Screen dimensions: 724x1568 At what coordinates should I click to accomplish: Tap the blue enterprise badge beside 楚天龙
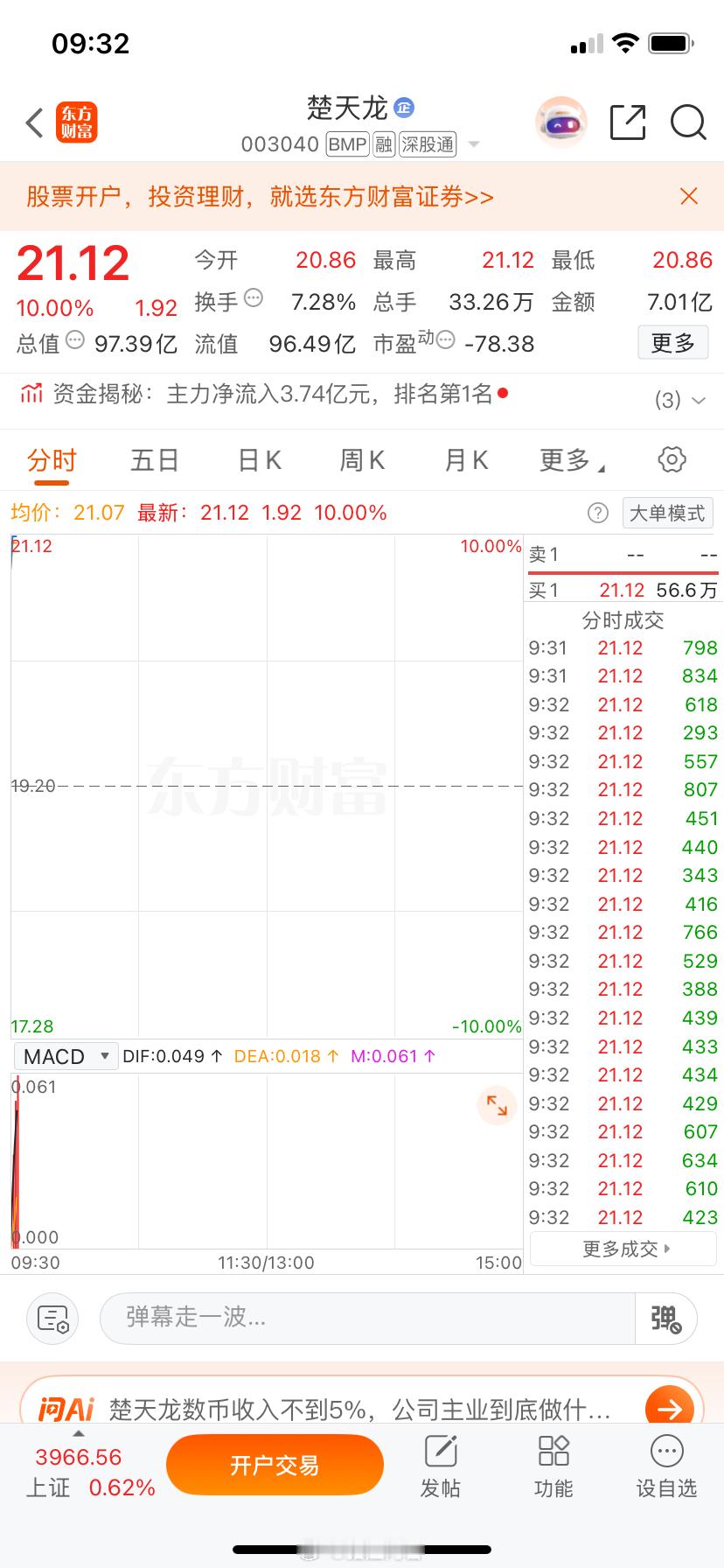tap(403, 107)
